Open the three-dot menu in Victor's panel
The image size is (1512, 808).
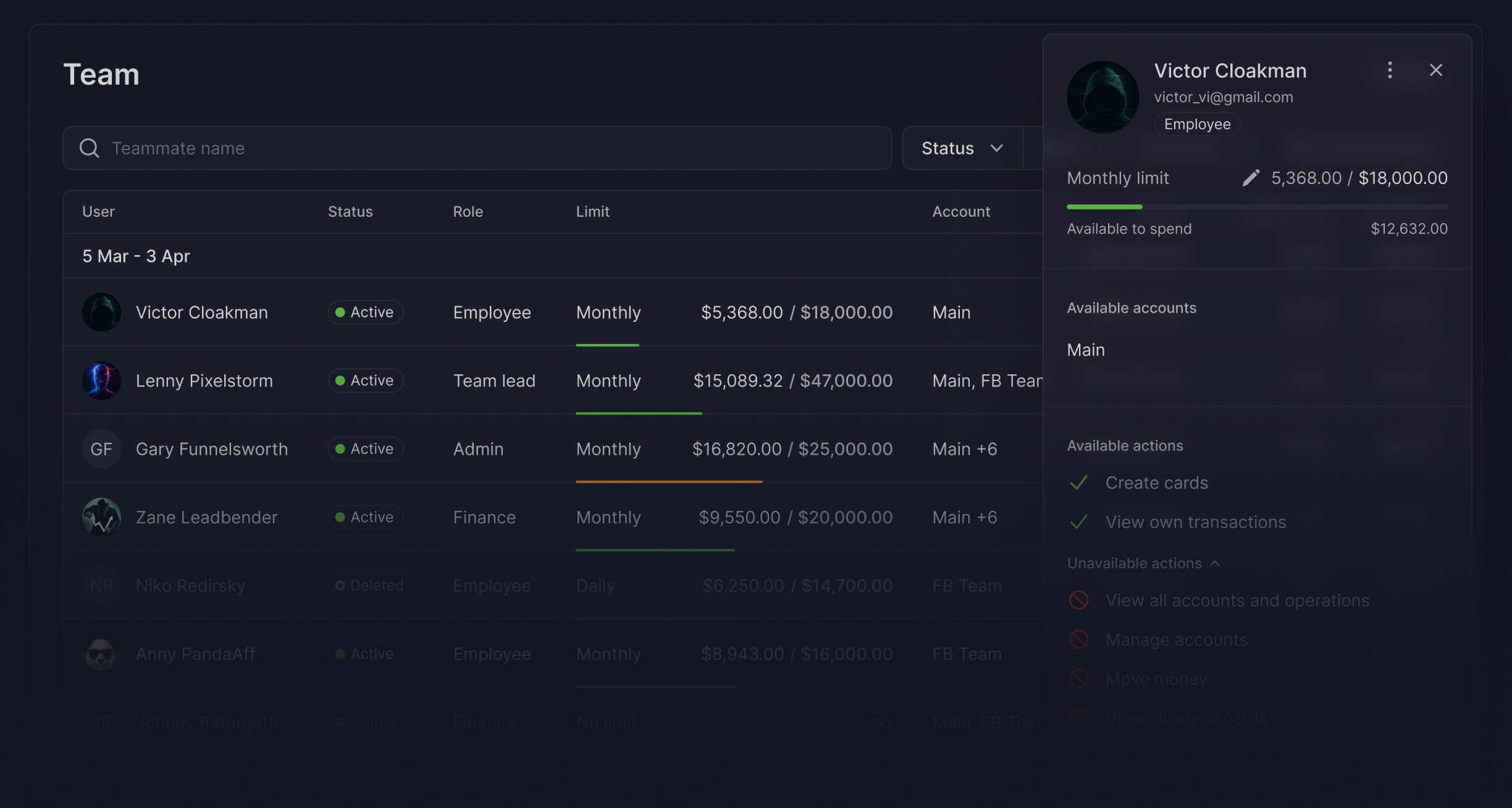tap(1390, 70)
